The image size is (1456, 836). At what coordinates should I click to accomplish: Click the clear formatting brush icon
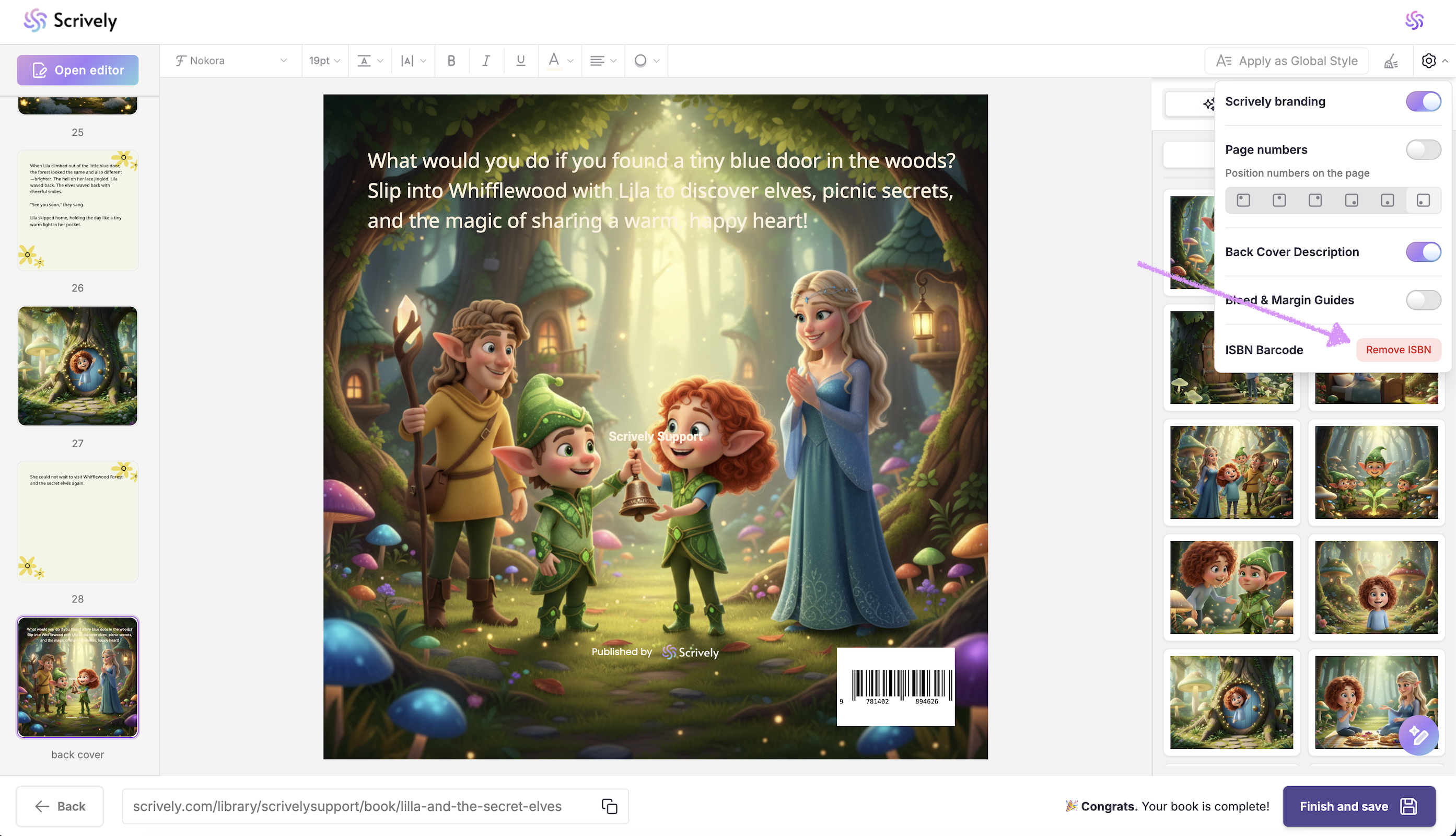(1391, 61)
